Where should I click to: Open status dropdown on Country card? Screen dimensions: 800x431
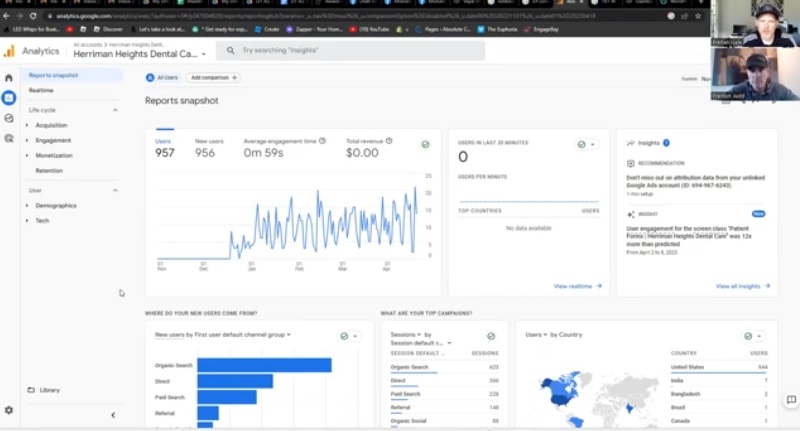point(759,336)
